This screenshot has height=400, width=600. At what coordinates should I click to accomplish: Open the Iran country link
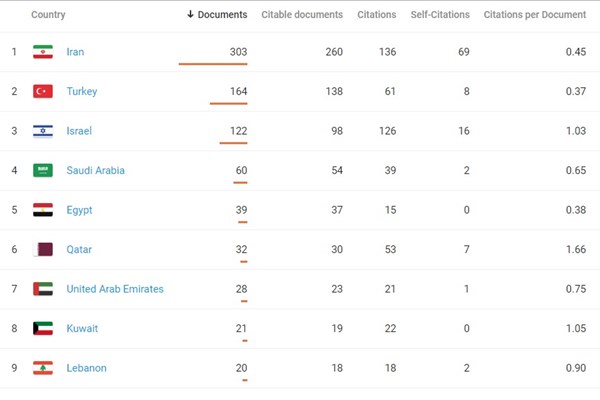click(76, 52)
